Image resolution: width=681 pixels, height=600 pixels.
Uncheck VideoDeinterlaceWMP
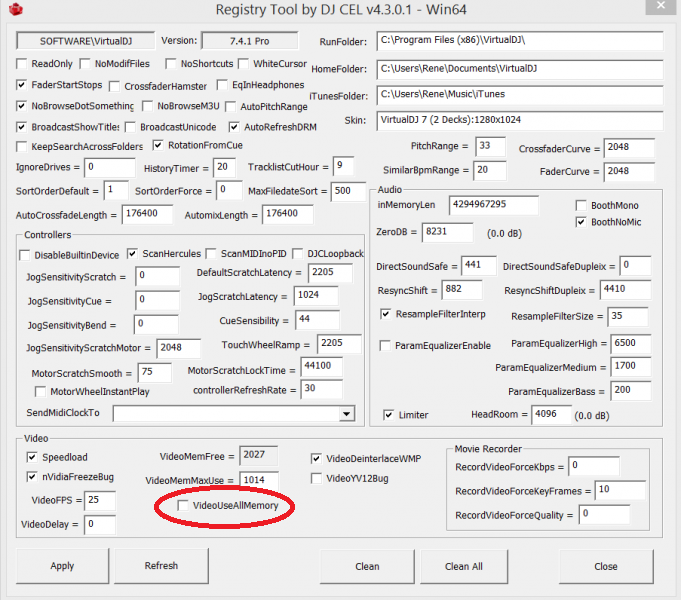point(316,458)
